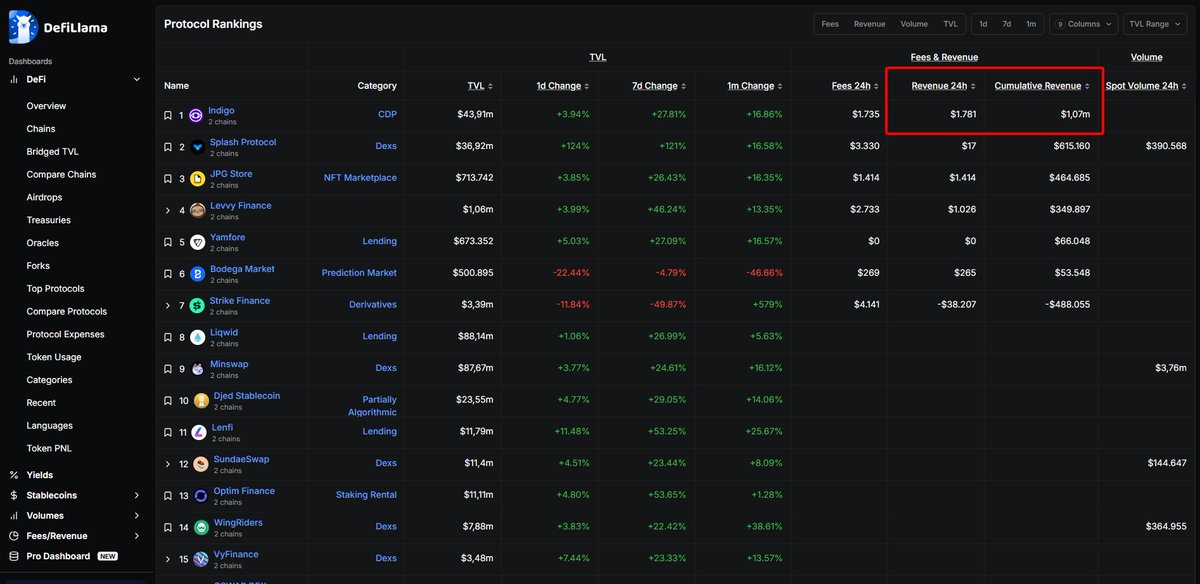Toggle the Volume filter button
Image resolution: width=1200 pixels, height=584 pixels.
tap(914, 24)
